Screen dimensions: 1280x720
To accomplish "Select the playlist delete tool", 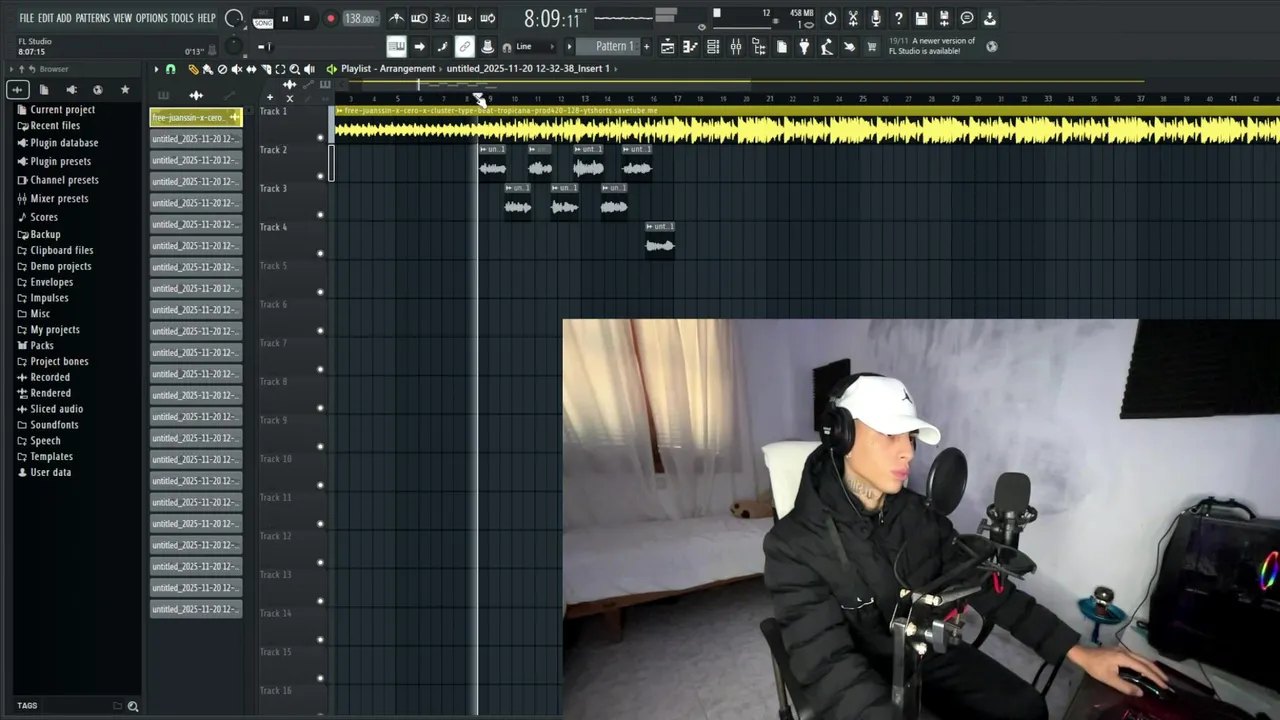I will click(222, 69).
